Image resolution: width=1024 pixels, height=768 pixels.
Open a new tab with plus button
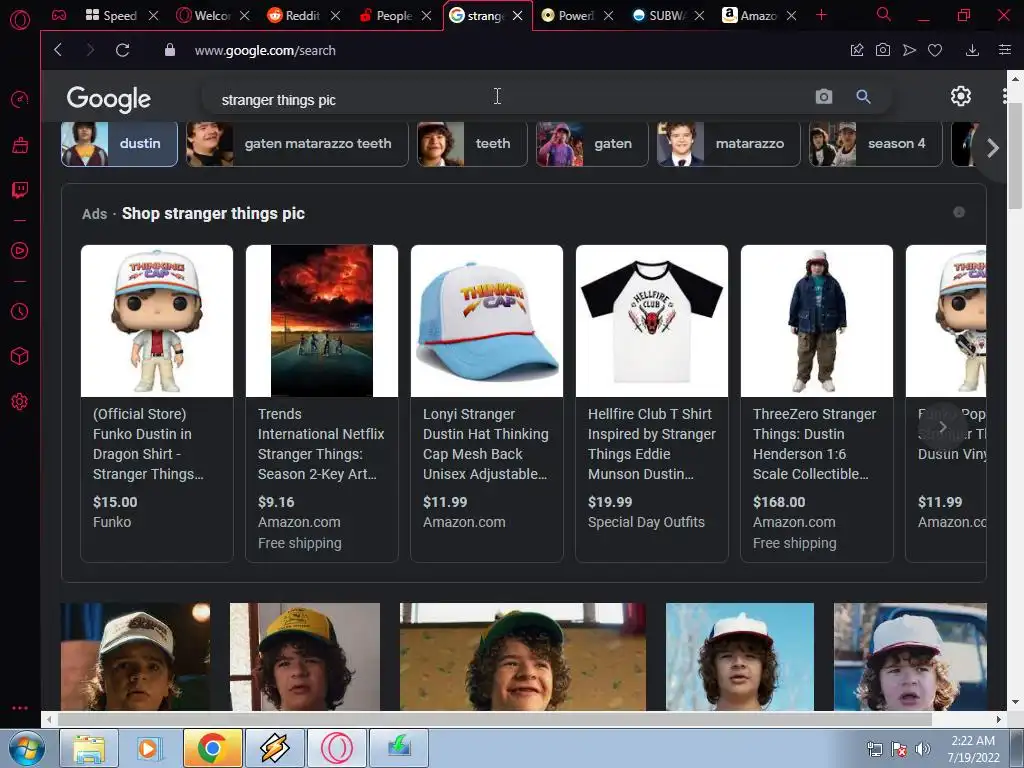click(822, 15)
